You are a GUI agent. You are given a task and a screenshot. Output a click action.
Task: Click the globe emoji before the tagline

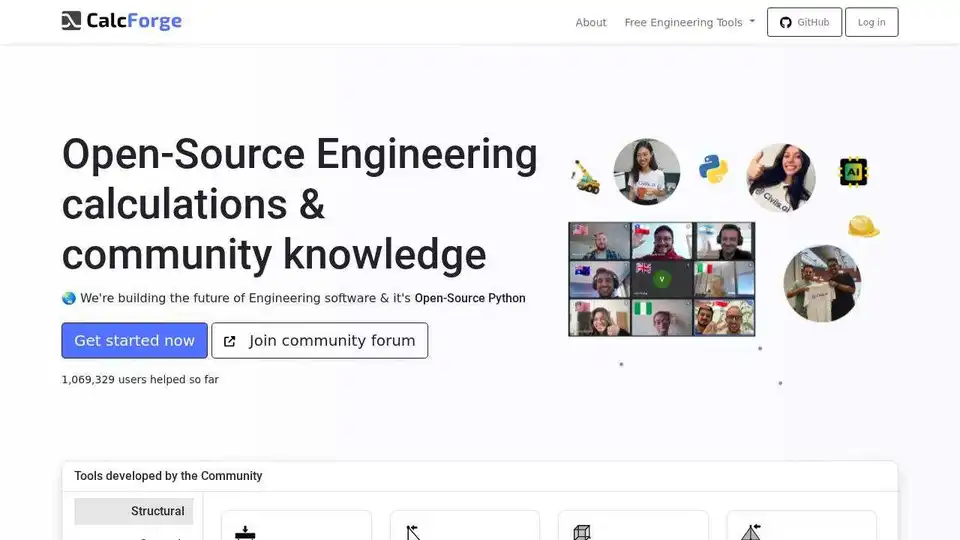[69, 298]
